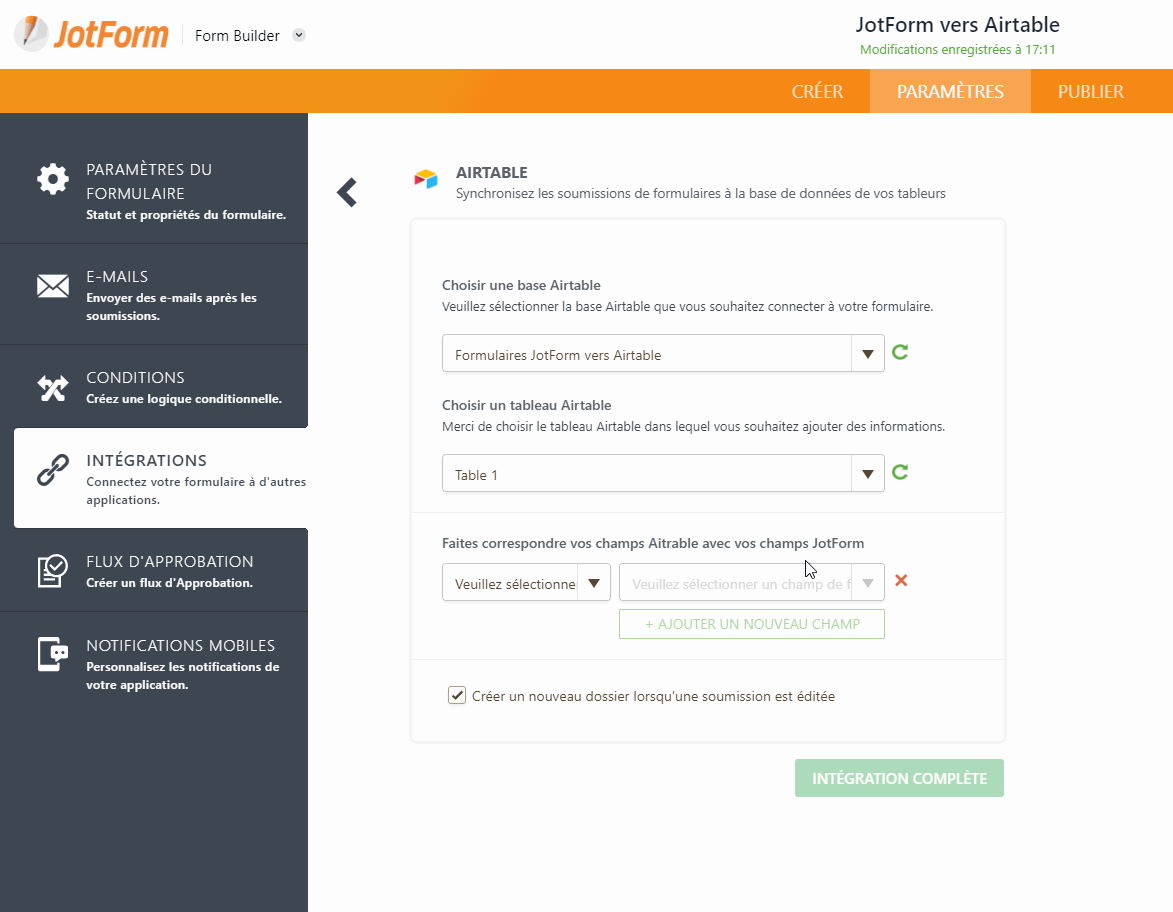Click the envelope E-mails icon
1173x912 pixels.
pos(53,286)
